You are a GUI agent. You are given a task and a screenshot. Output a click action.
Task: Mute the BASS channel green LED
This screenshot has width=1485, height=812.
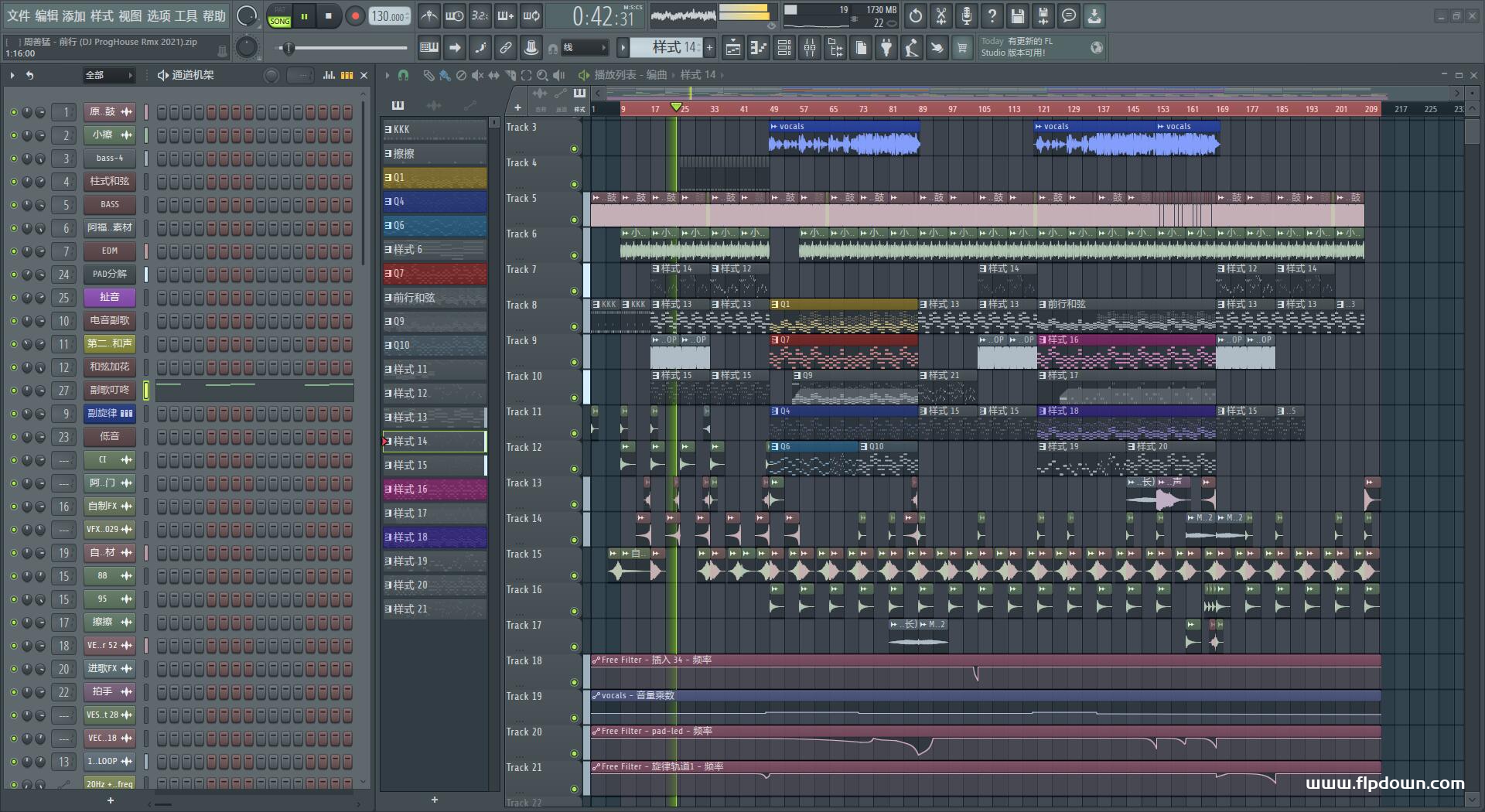point(13,205)
